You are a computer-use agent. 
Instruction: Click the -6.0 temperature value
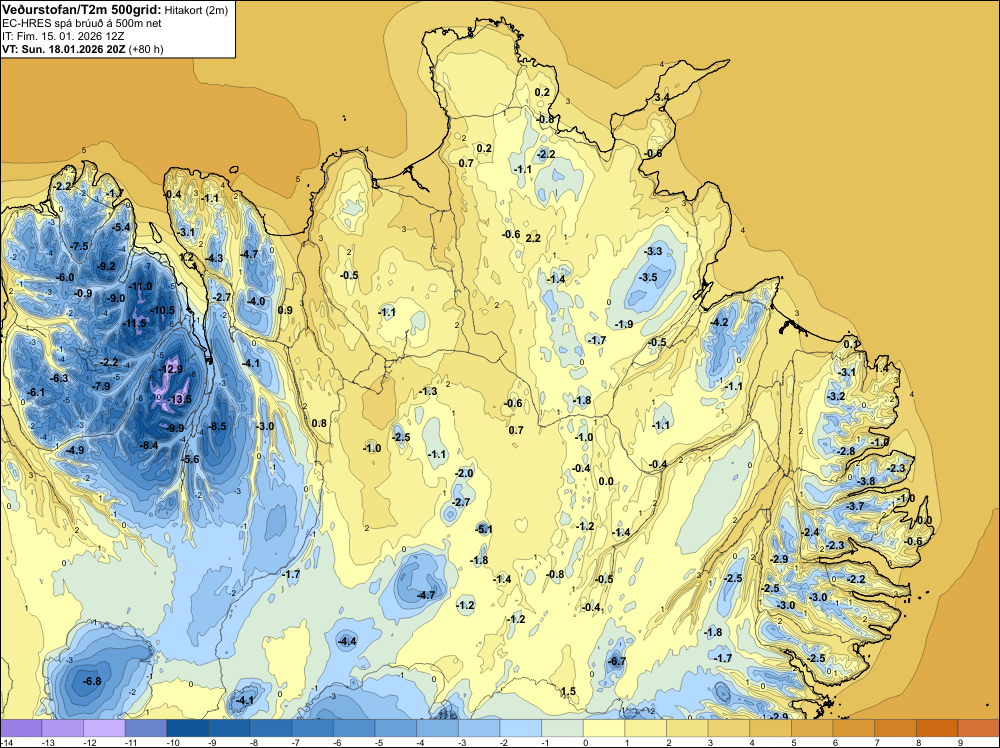click(x=65, y=277)
